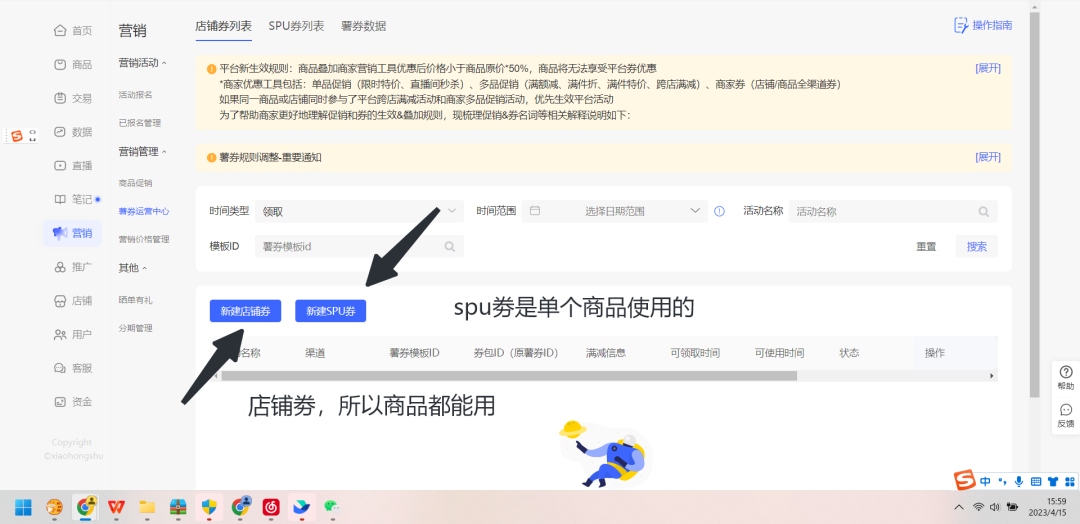Screen dimensions: 1080x524
Task: Open 营销价格管理 in the marketing menu
Action: 144,240
